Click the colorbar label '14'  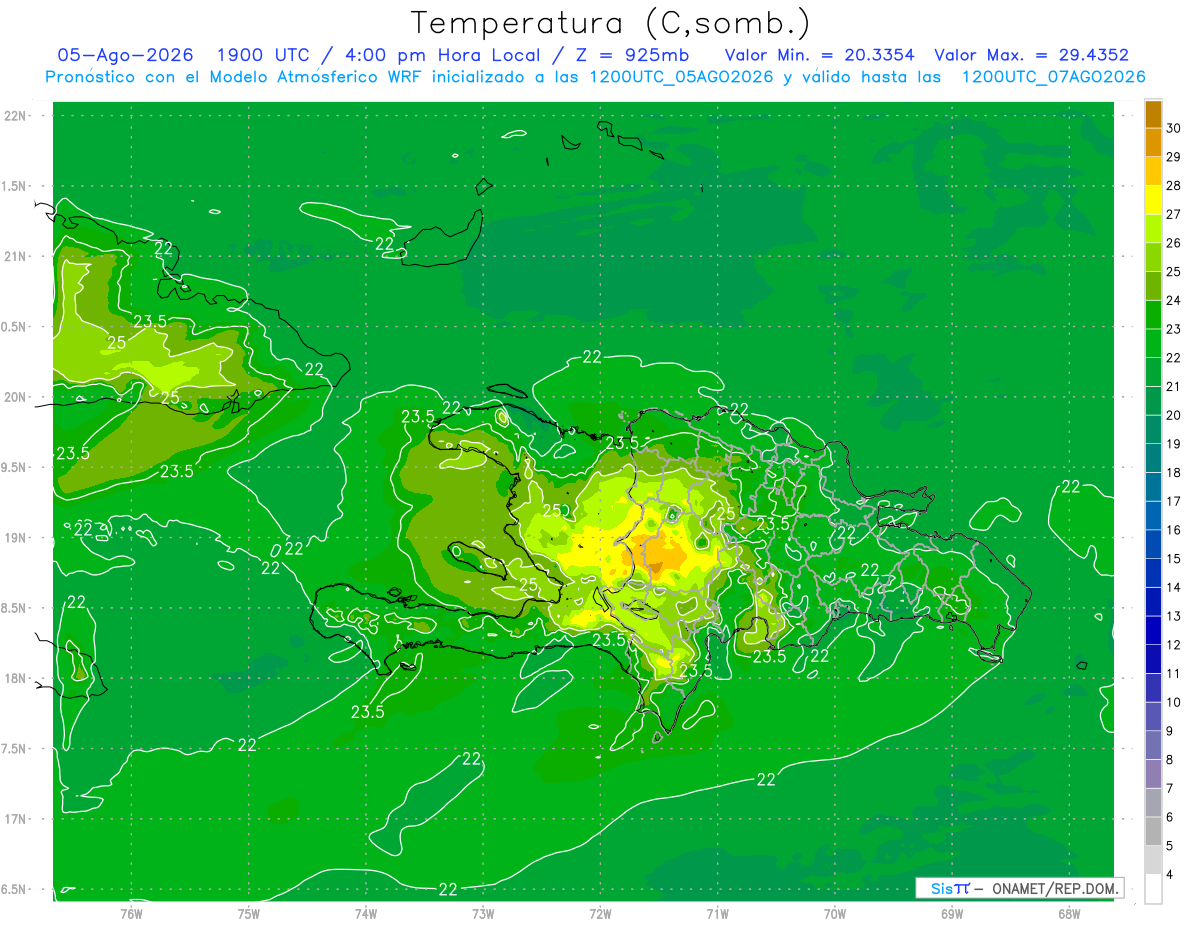click(x=1174, y=587)
